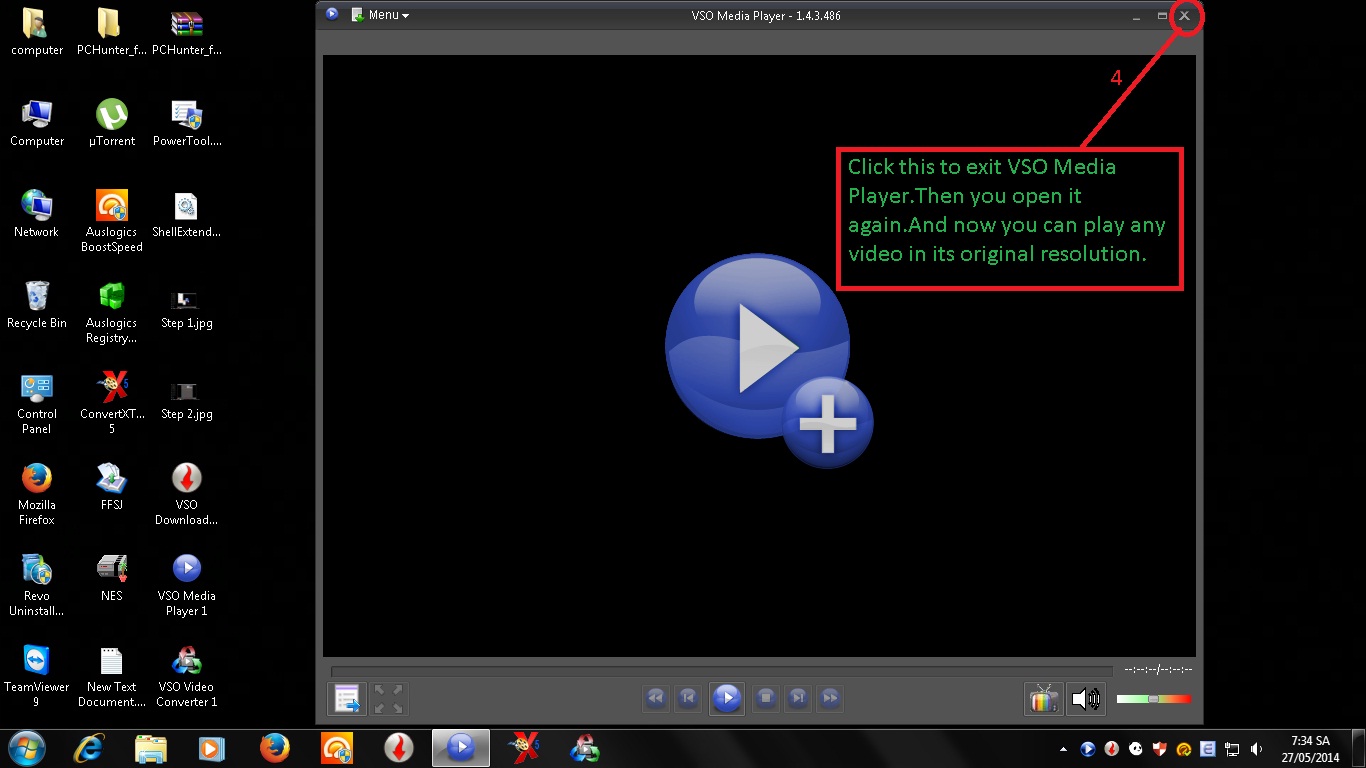Screen dimensions: 1366x768
Task: Select the New Text Document desktop file
Action: (x=111, y=676)
